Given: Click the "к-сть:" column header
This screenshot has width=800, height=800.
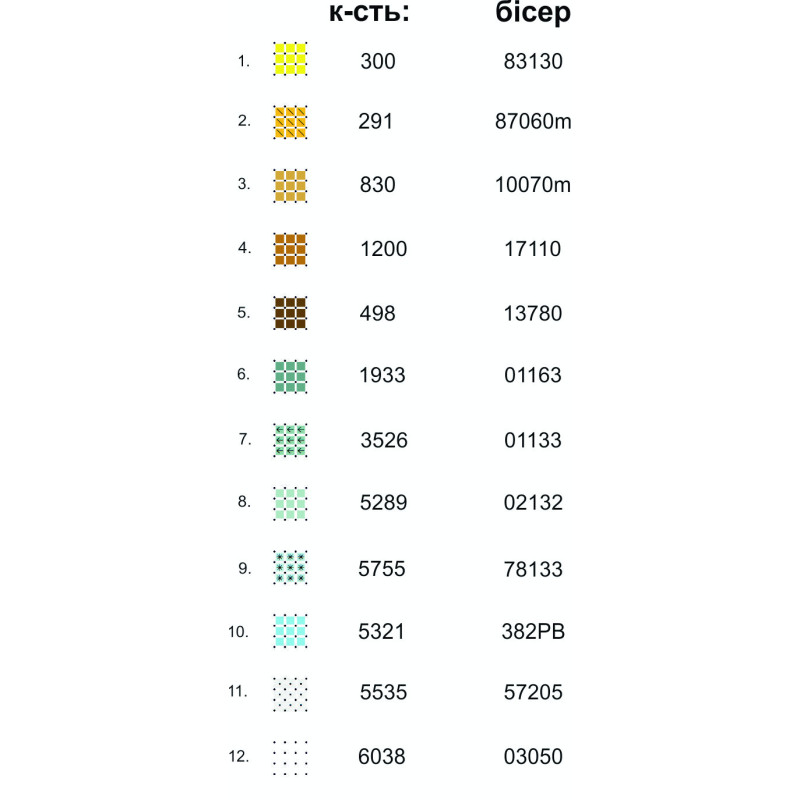Looking at the screenshot, I should [x=370, y=14].
